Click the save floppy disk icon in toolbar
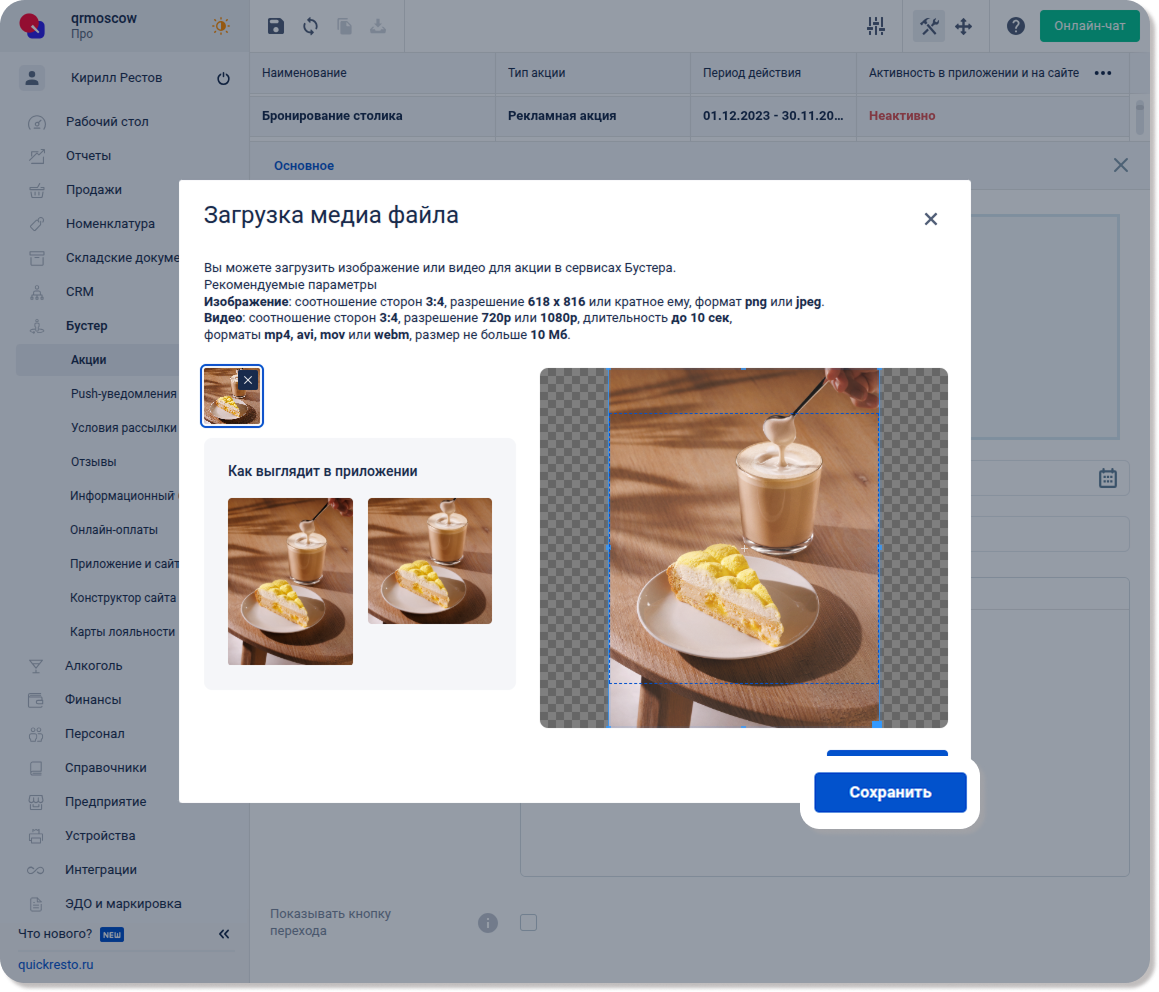 (x=276, y=27)
